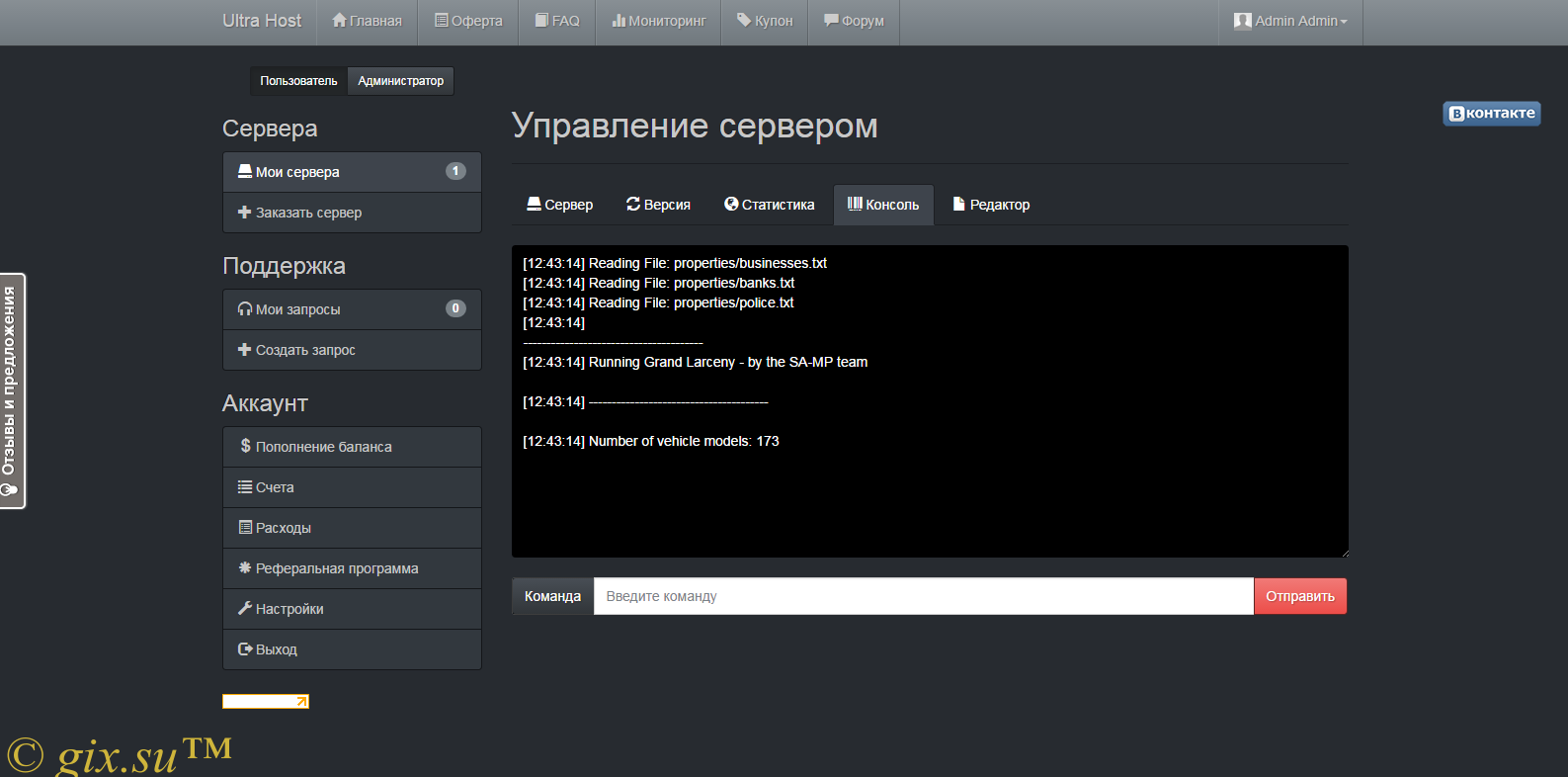The width and height of the screenshot is (1568, 777).
Task: Click the Создать запрос text
Action: pos(305,350)
